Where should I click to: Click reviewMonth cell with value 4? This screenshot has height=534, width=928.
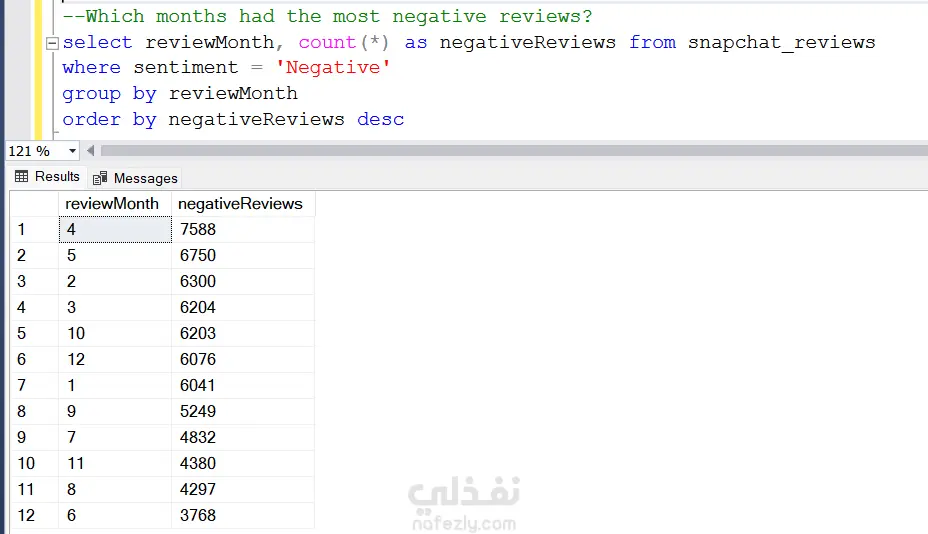click(115, 229)
